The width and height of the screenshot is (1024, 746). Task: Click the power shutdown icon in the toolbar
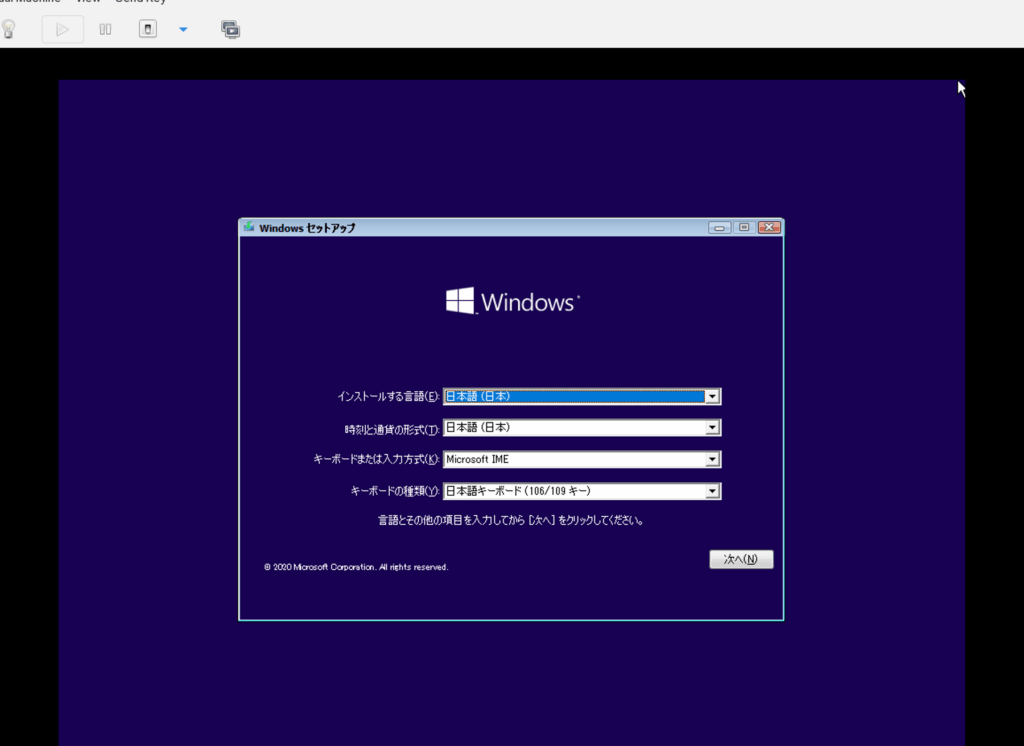(148, 28)
